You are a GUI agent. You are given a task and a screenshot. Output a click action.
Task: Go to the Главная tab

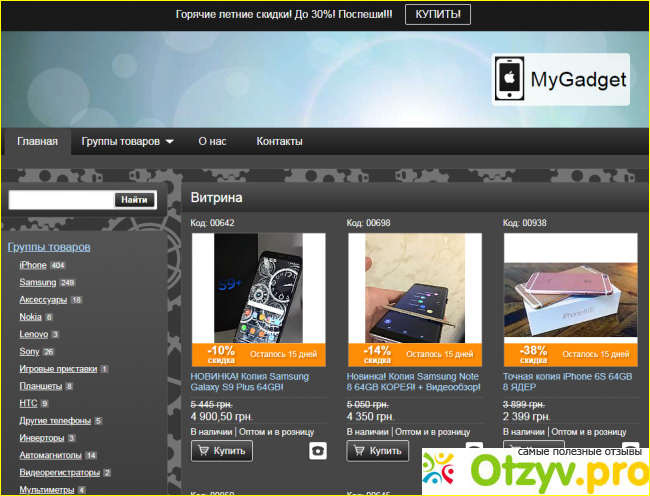point(37,142)
